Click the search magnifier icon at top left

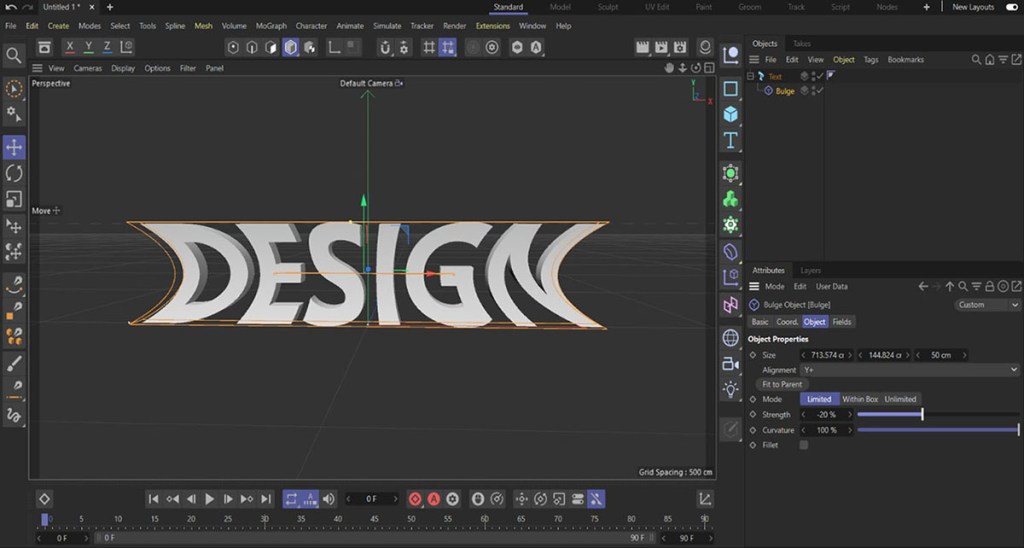coord(14,55)
